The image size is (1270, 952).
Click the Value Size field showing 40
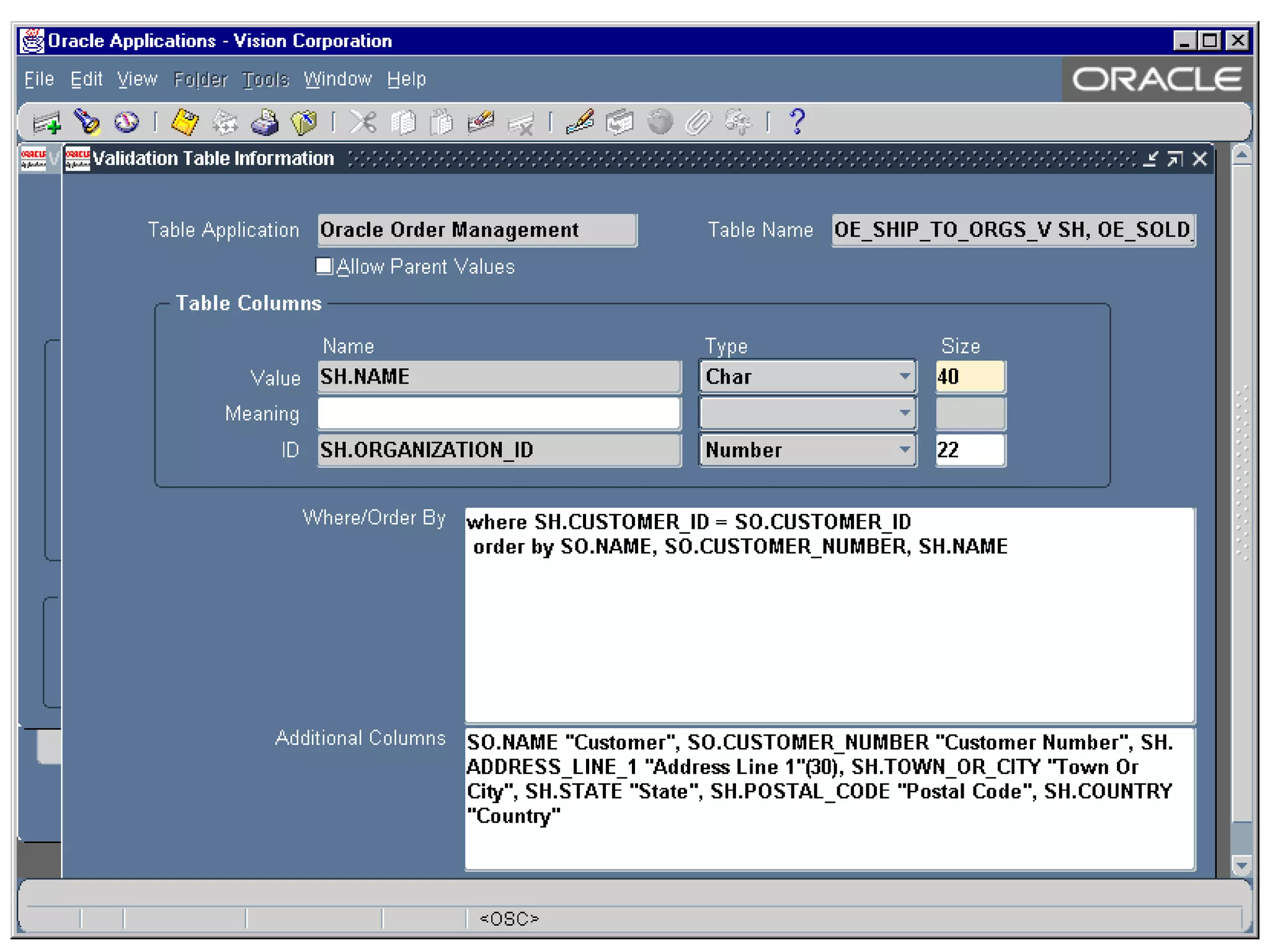(969, 376)
